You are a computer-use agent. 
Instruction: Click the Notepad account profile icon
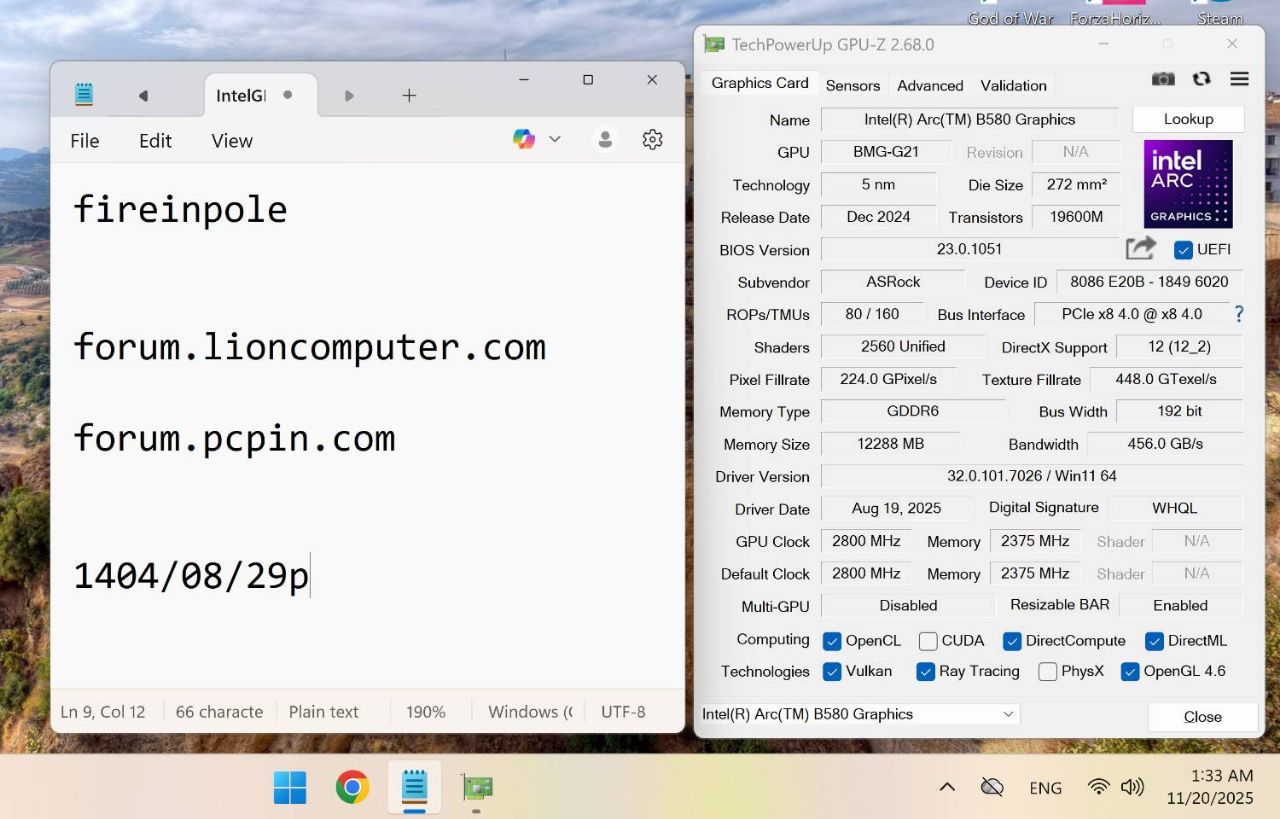605,140
